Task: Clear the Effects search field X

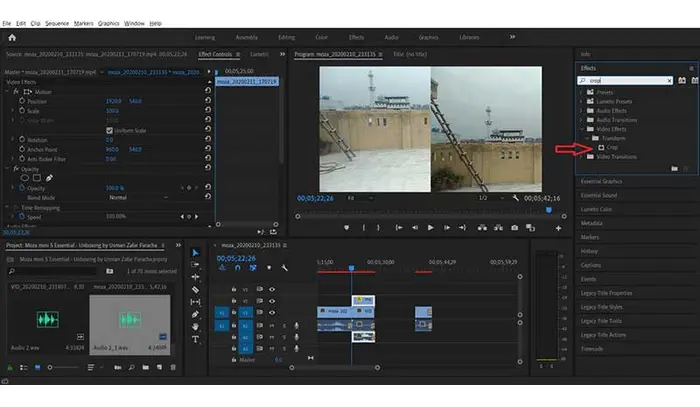Action: [x=669, y=80]
